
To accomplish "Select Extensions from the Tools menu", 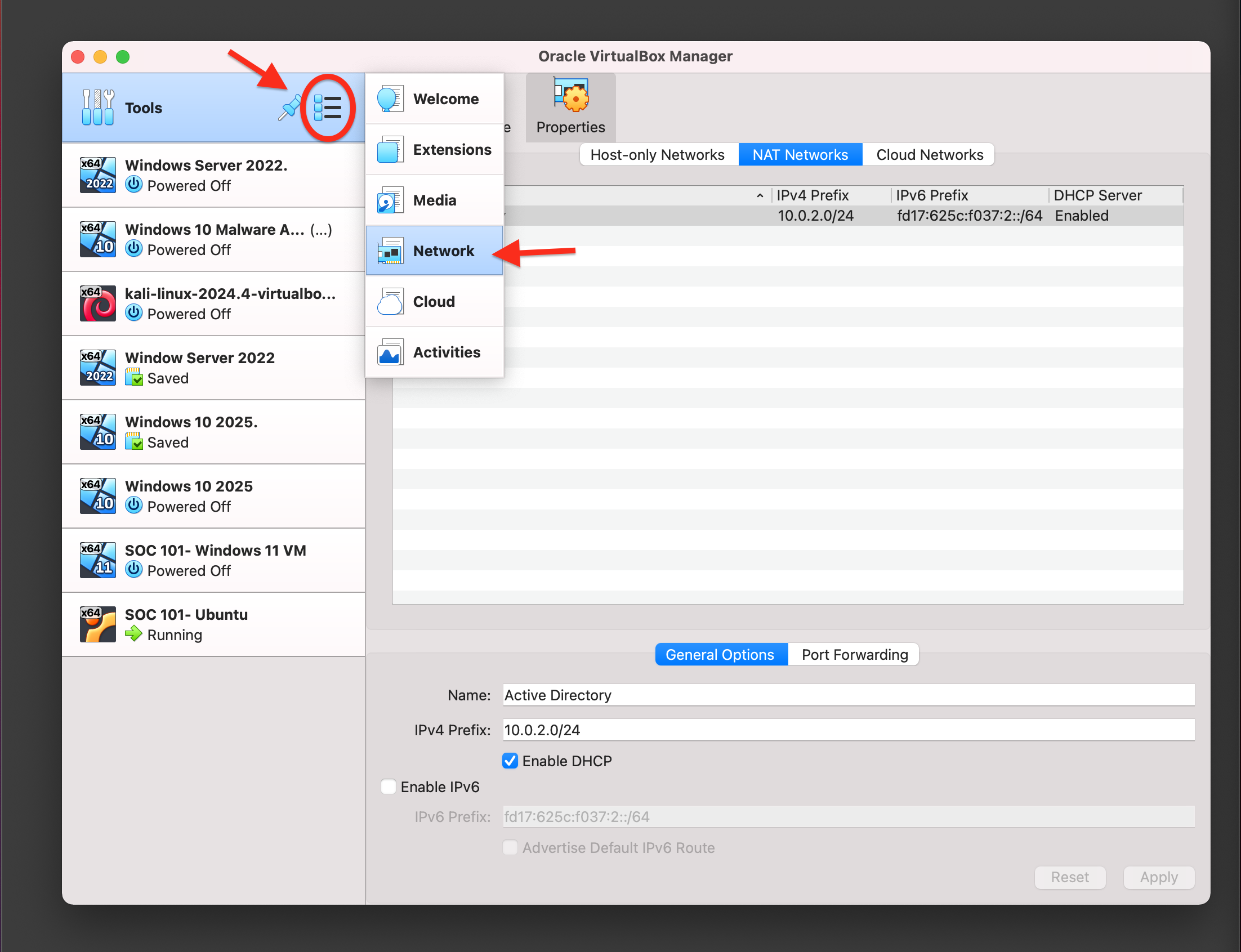I will coord(435,150).
